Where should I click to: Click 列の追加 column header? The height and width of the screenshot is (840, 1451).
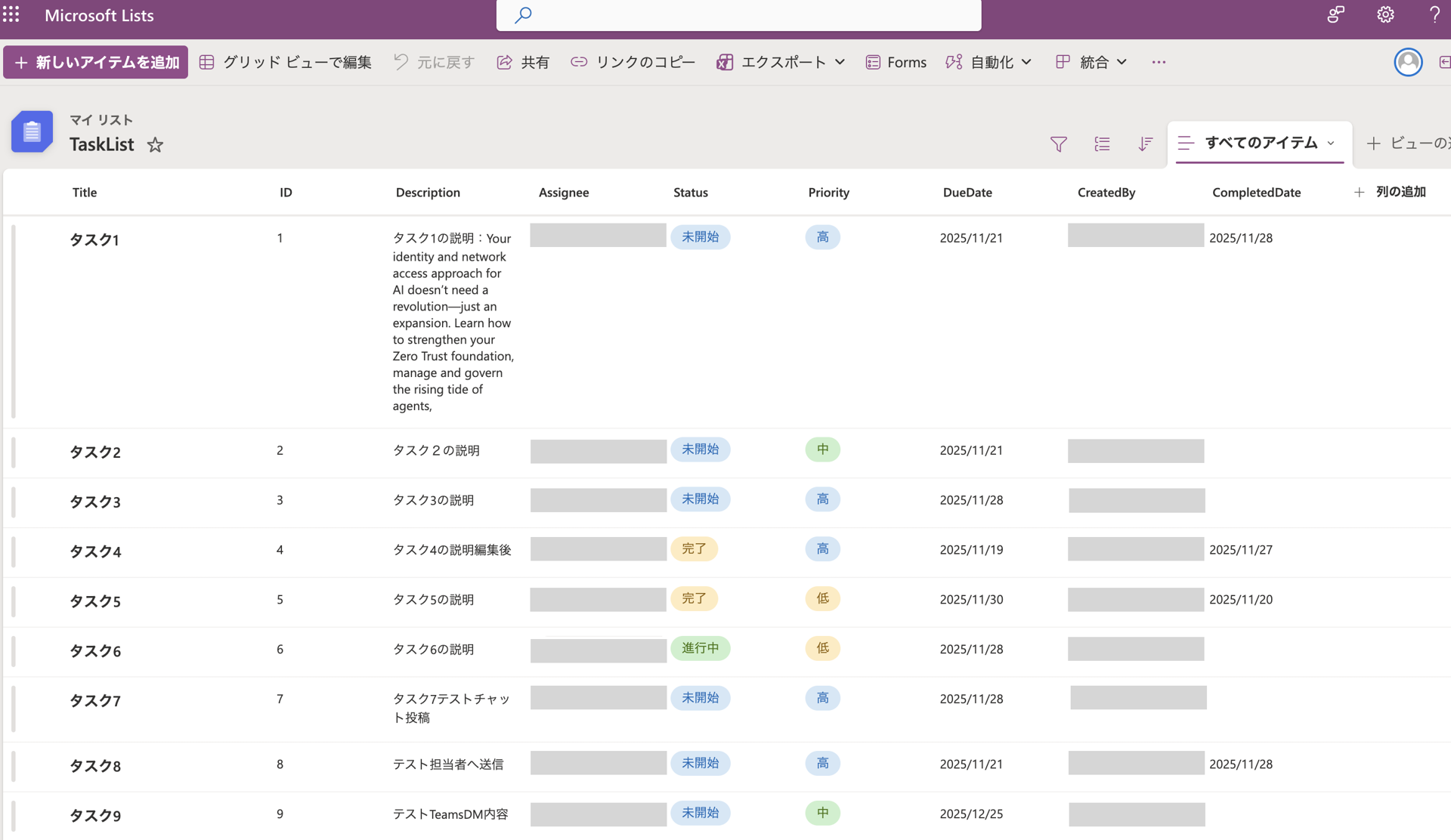[1391, 192]
